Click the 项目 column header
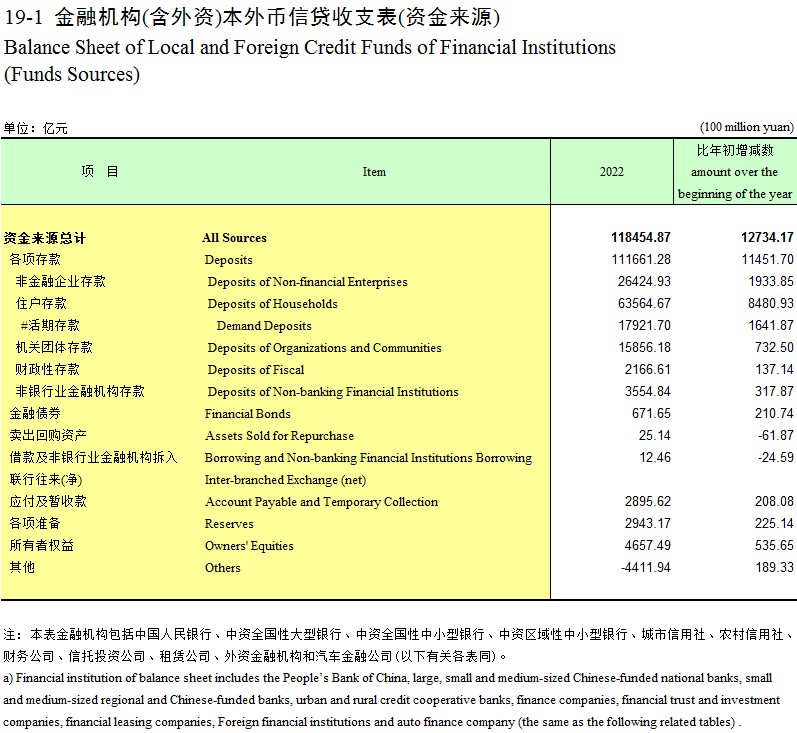The width and height of the screenshot is (797, 733). pyautogui.click(x=100, y=171)
